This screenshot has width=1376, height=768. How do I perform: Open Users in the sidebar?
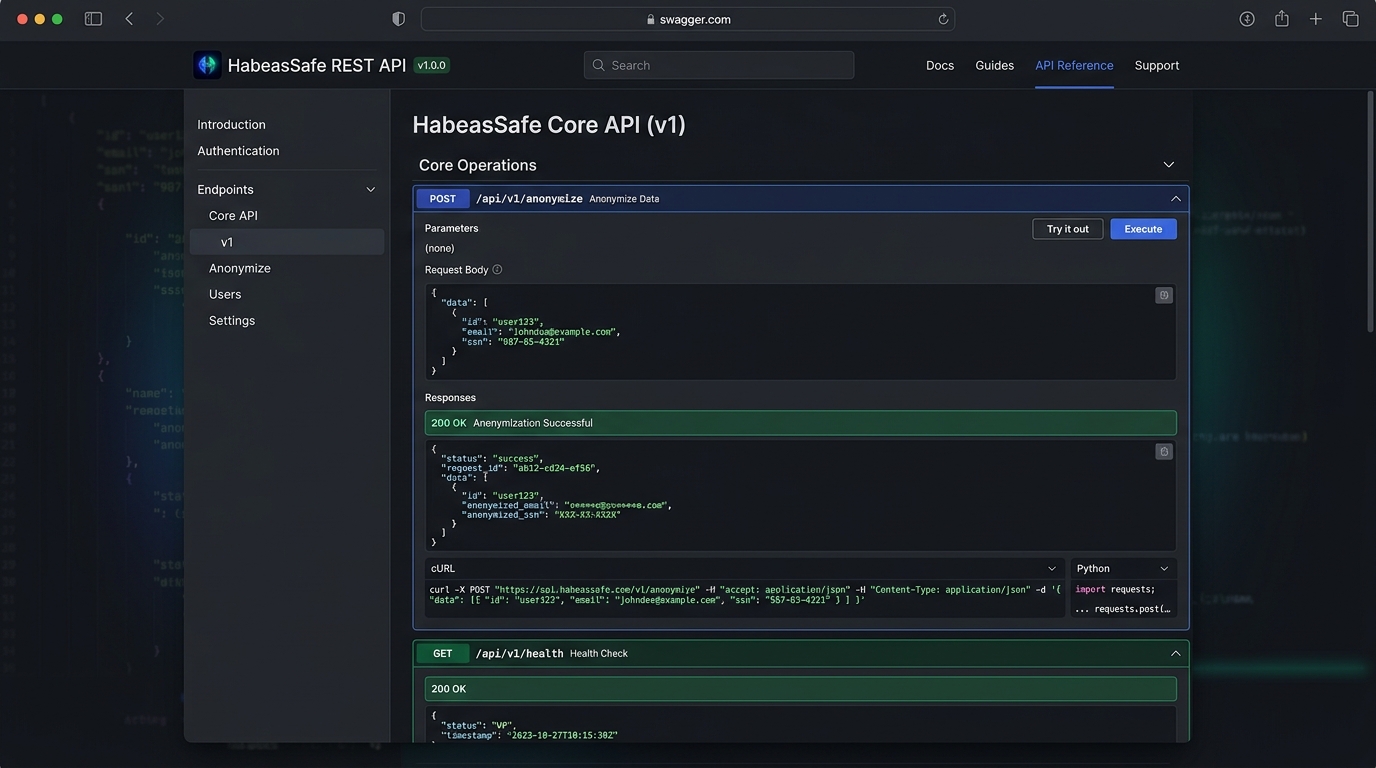pyautogui.click(x=225, y=294)
